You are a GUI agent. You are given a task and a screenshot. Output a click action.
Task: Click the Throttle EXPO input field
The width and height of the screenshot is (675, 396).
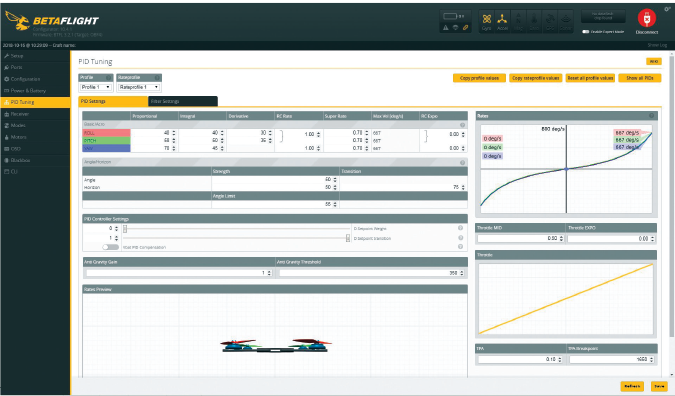click(611, 238)
